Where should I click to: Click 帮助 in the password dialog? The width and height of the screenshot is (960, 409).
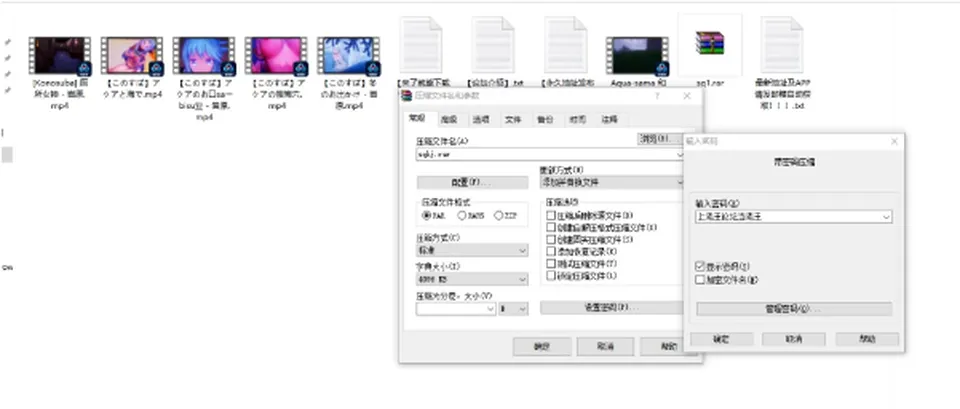point(868,339)
